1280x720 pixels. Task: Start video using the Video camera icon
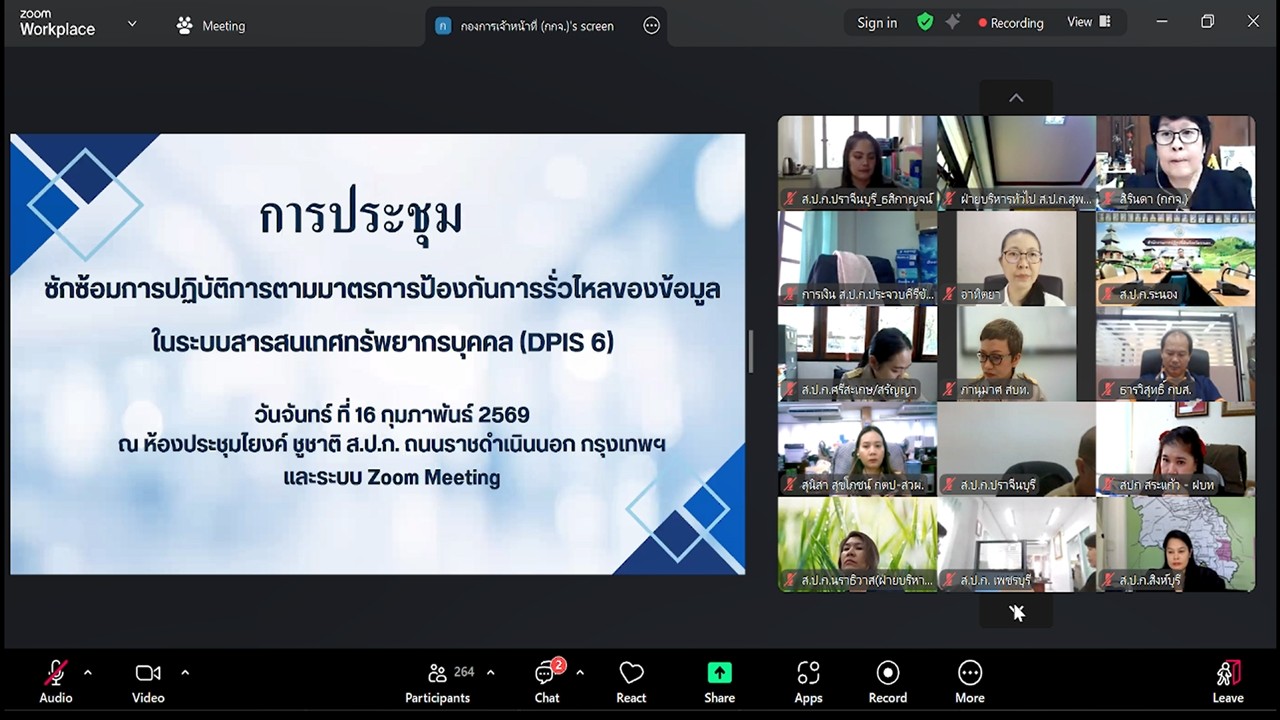click(x=147, y=672)
